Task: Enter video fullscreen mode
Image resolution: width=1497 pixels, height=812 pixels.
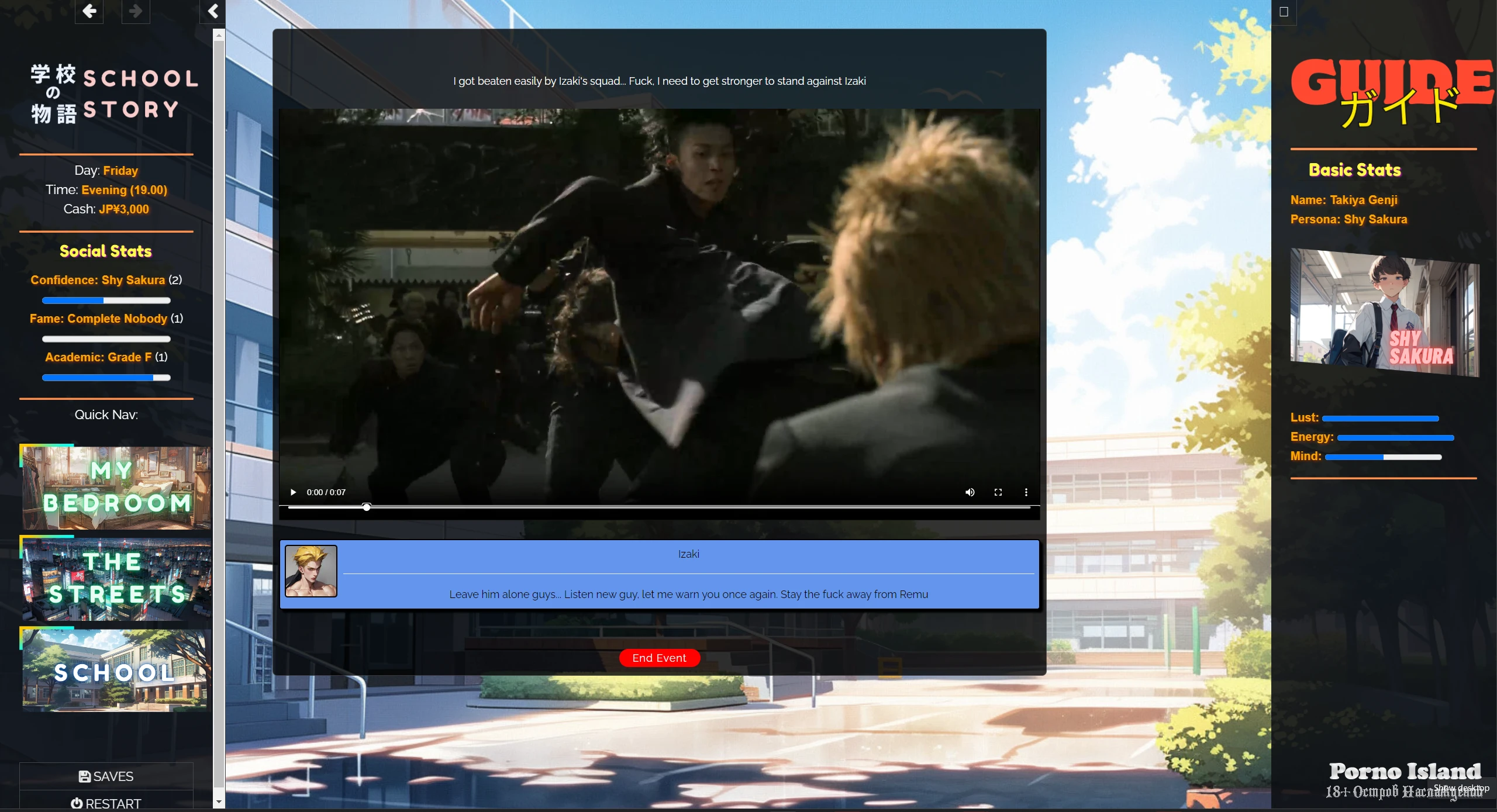Action: pyautogui.click(x=998, y=492)
